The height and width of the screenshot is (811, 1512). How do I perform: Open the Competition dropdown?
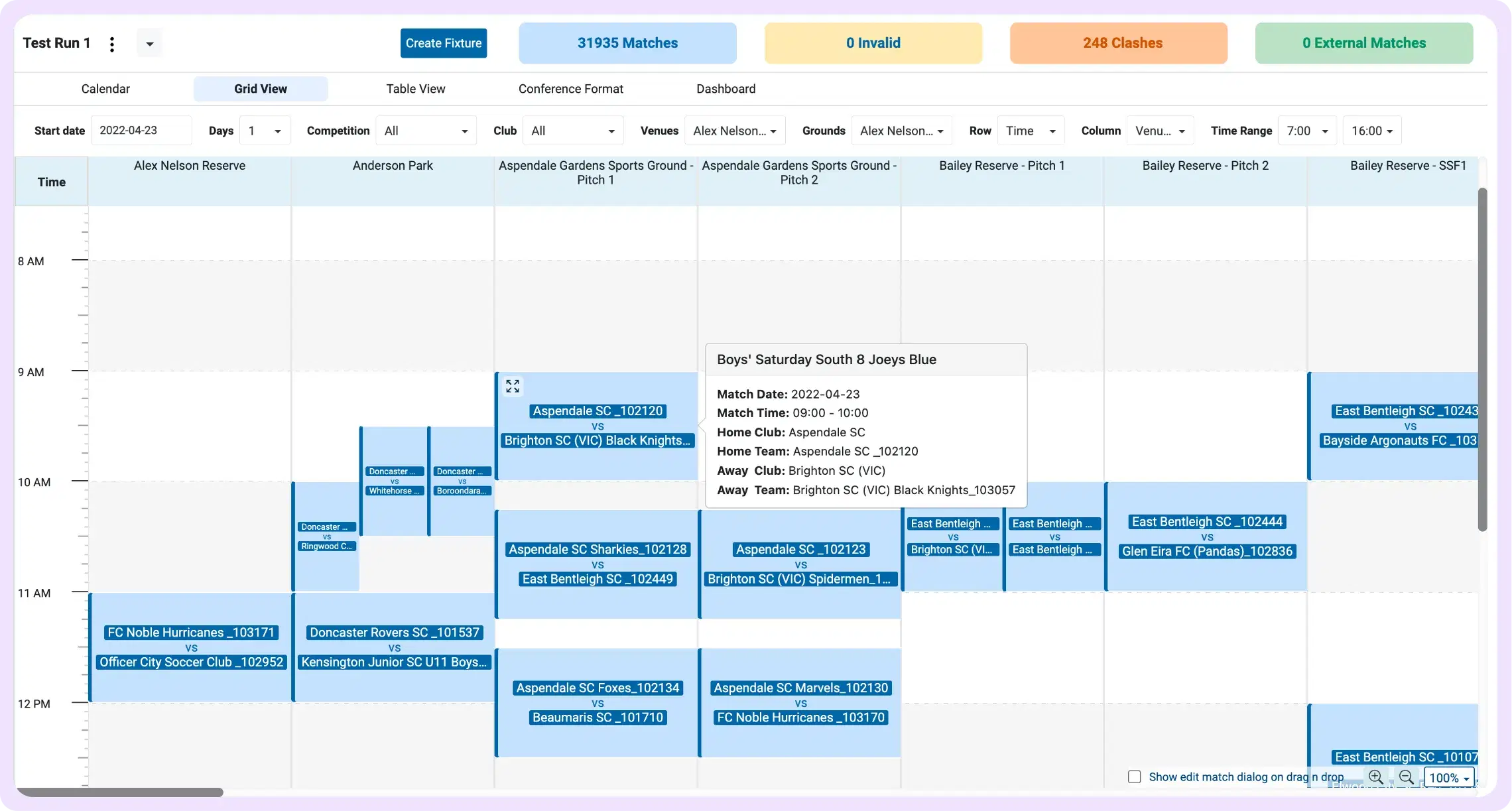(x=426, y=131)
